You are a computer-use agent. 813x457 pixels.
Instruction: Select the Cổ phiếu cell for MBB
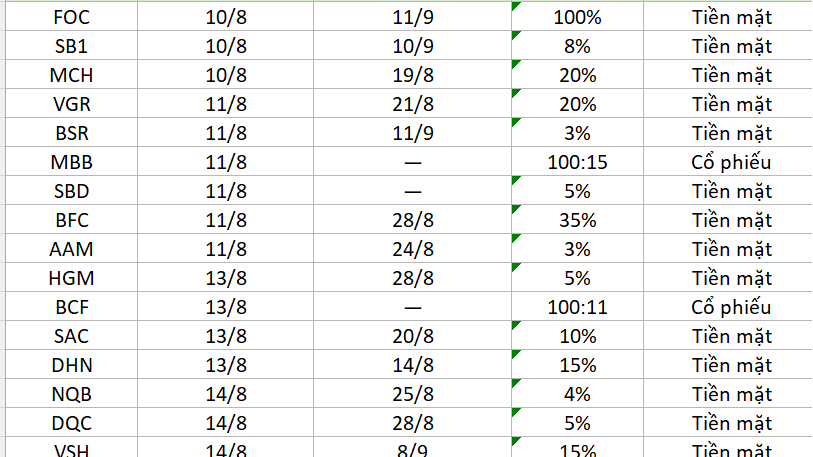click(x=731, y=162)
